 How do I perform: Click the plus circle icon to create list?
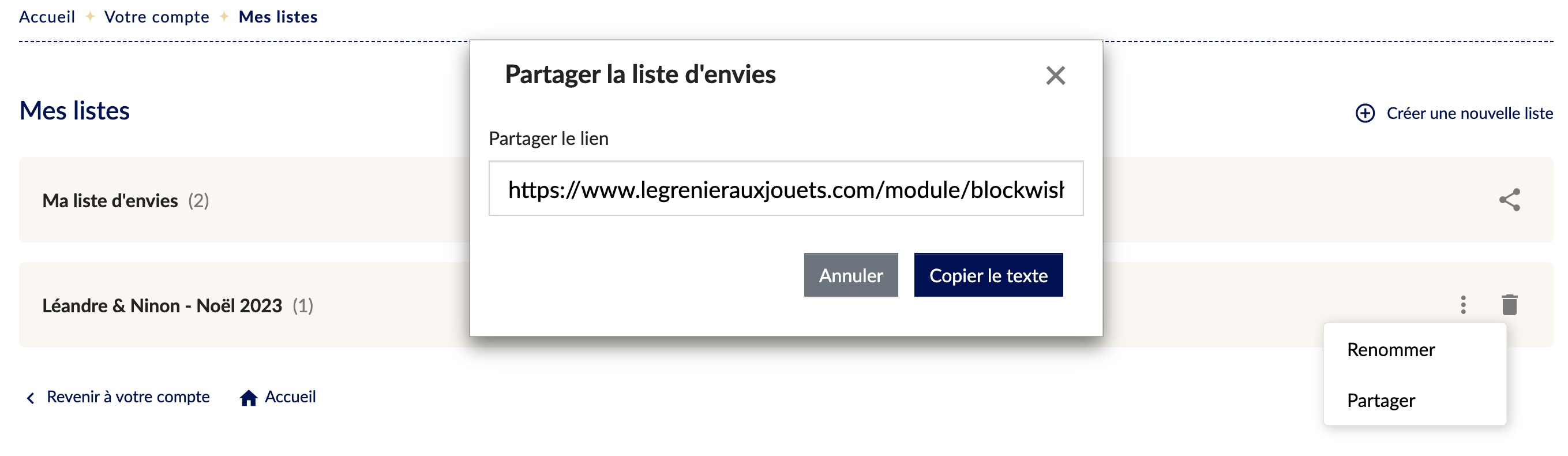click(x=1365, y=113)
